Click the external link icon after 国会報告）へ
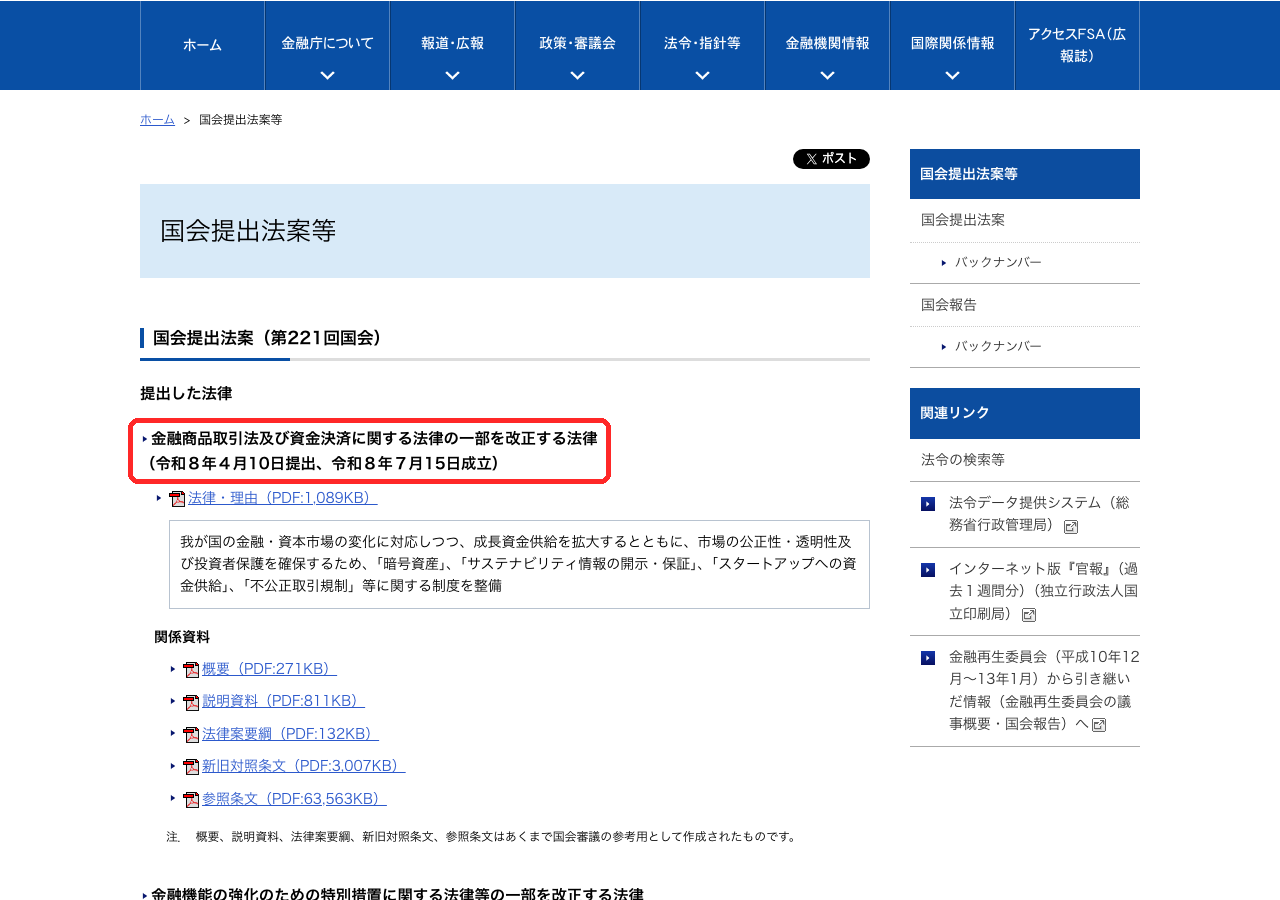The width and height of the screenshot is (1280, 900). pos(1099,725)
